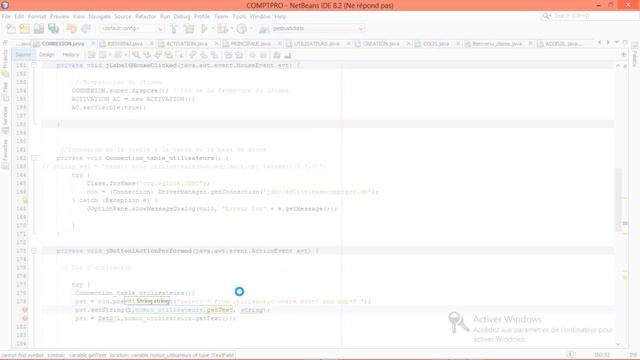Screen dimensions: 640x360
Task: Open the Debug Project dropdown arrow
Action: click(231, 29)
